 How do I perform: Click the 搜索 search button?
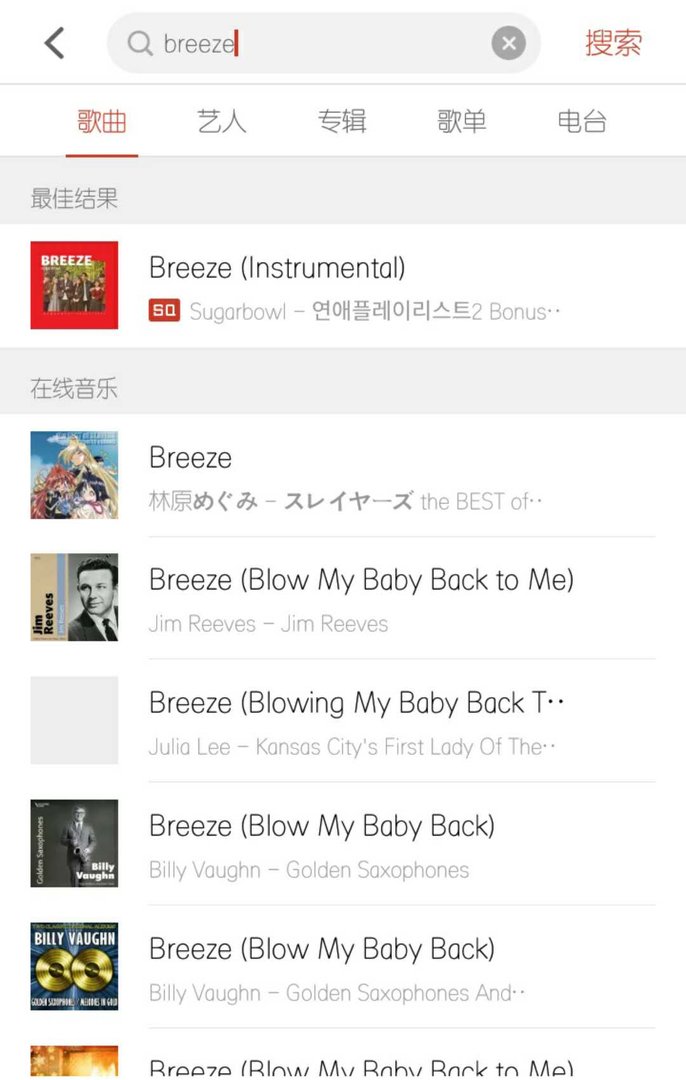[x=613, y=43]
